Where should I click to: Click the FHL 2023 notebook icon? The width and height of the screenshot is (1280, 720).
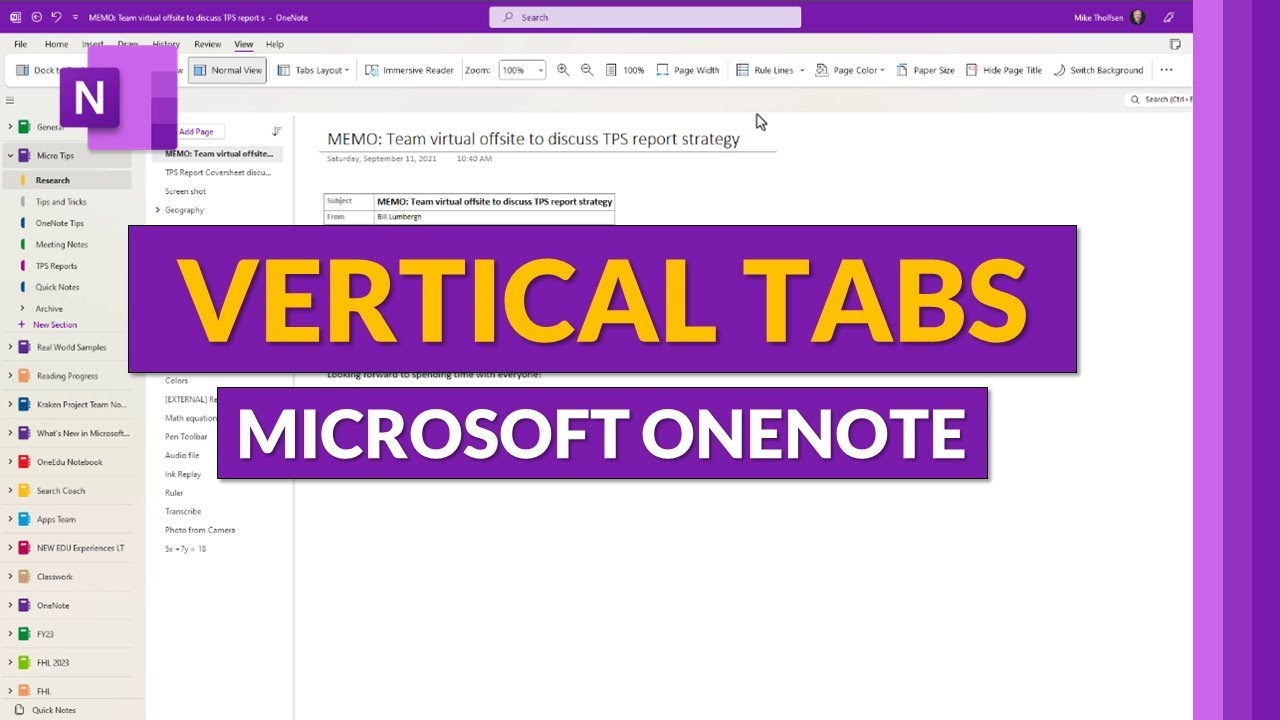24,662
